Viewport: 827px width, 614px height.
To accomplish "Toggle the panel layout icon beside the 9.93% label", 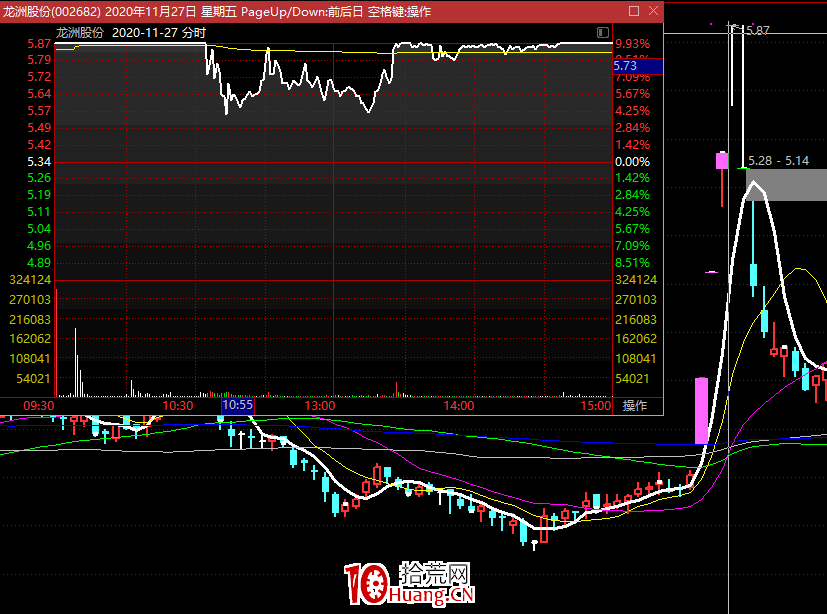I will [603, 33].
